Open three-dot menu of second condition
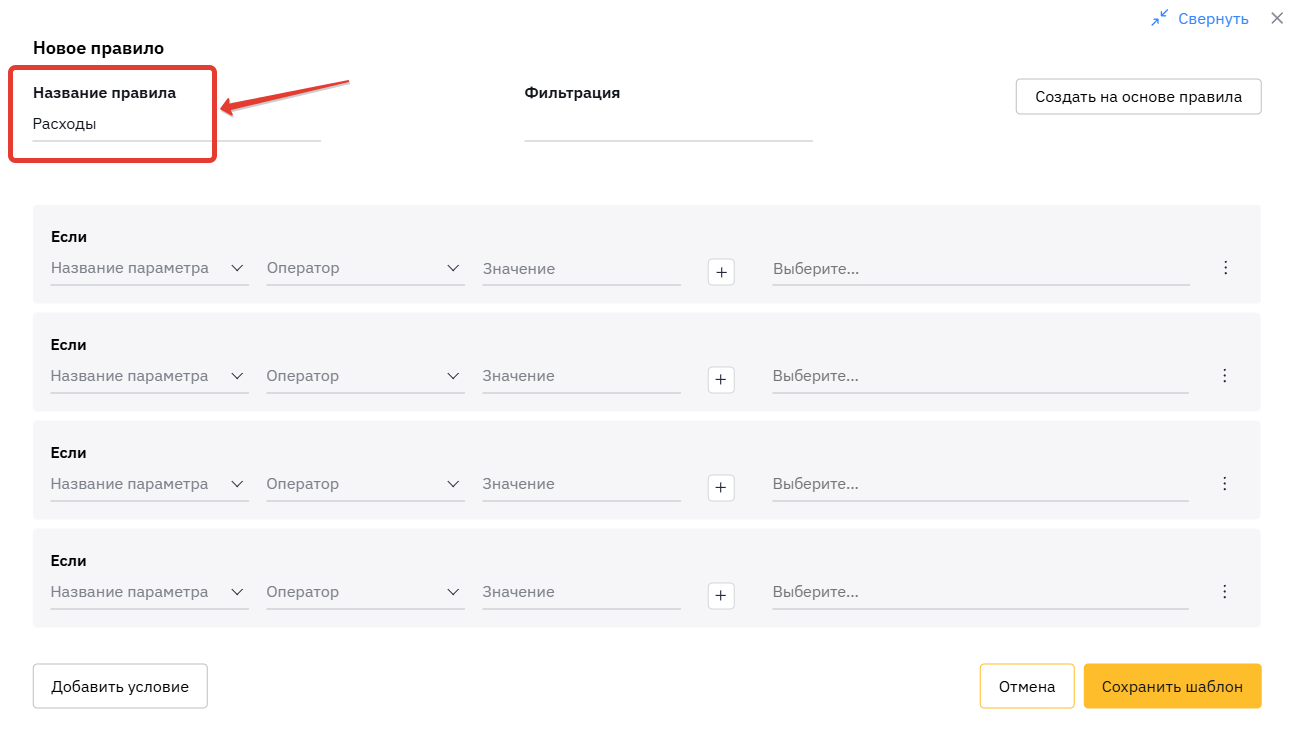Viewport: 1295px width, 742px height. coord(1224,376)
